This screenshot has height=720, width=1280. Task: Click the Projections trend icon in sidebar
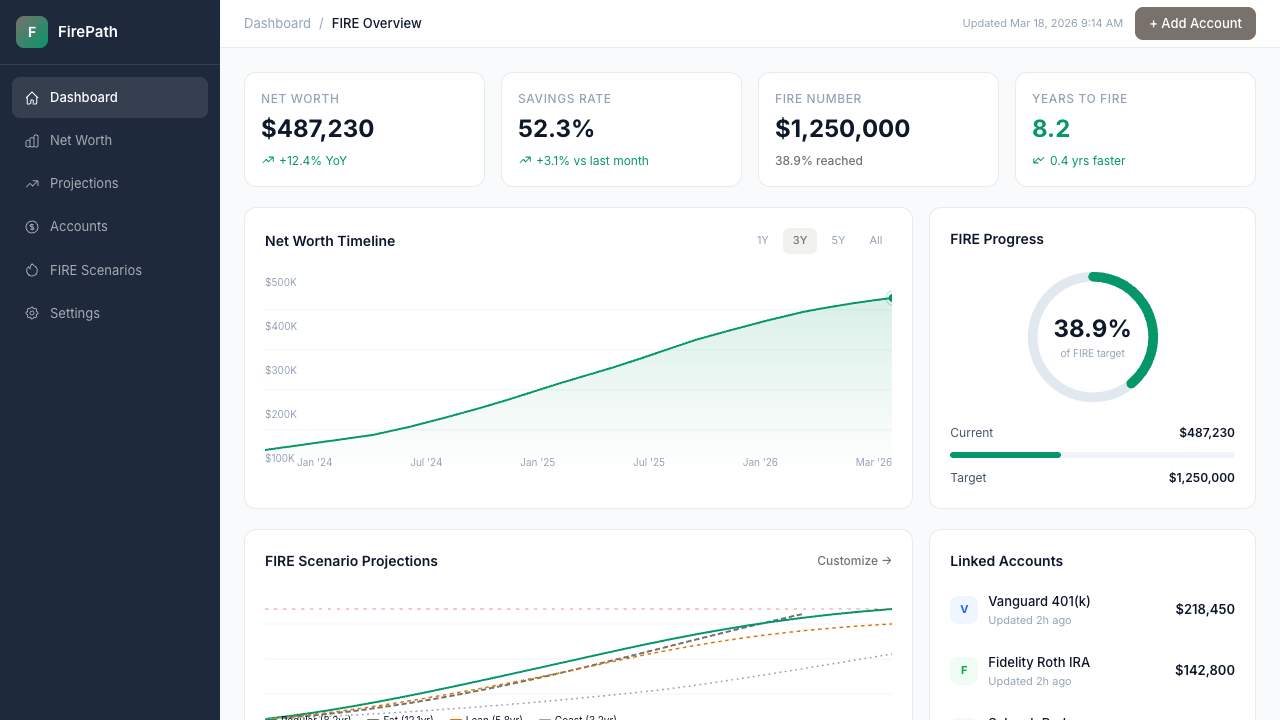pos(32,184)
